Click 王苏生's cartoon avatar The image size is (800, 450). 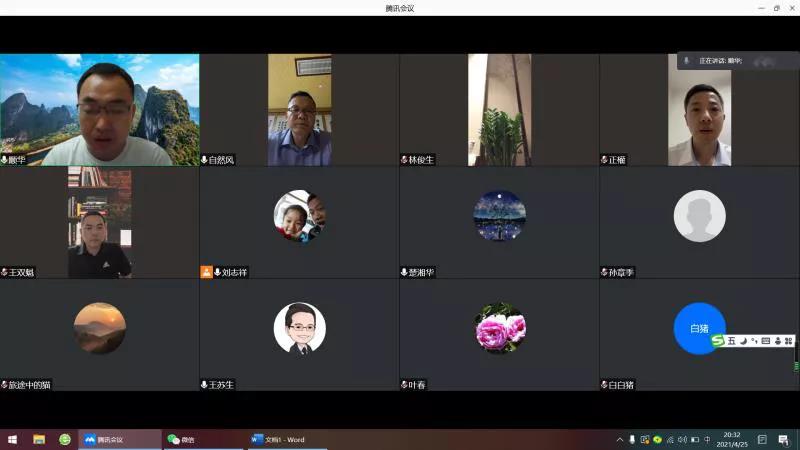point(299,328)
